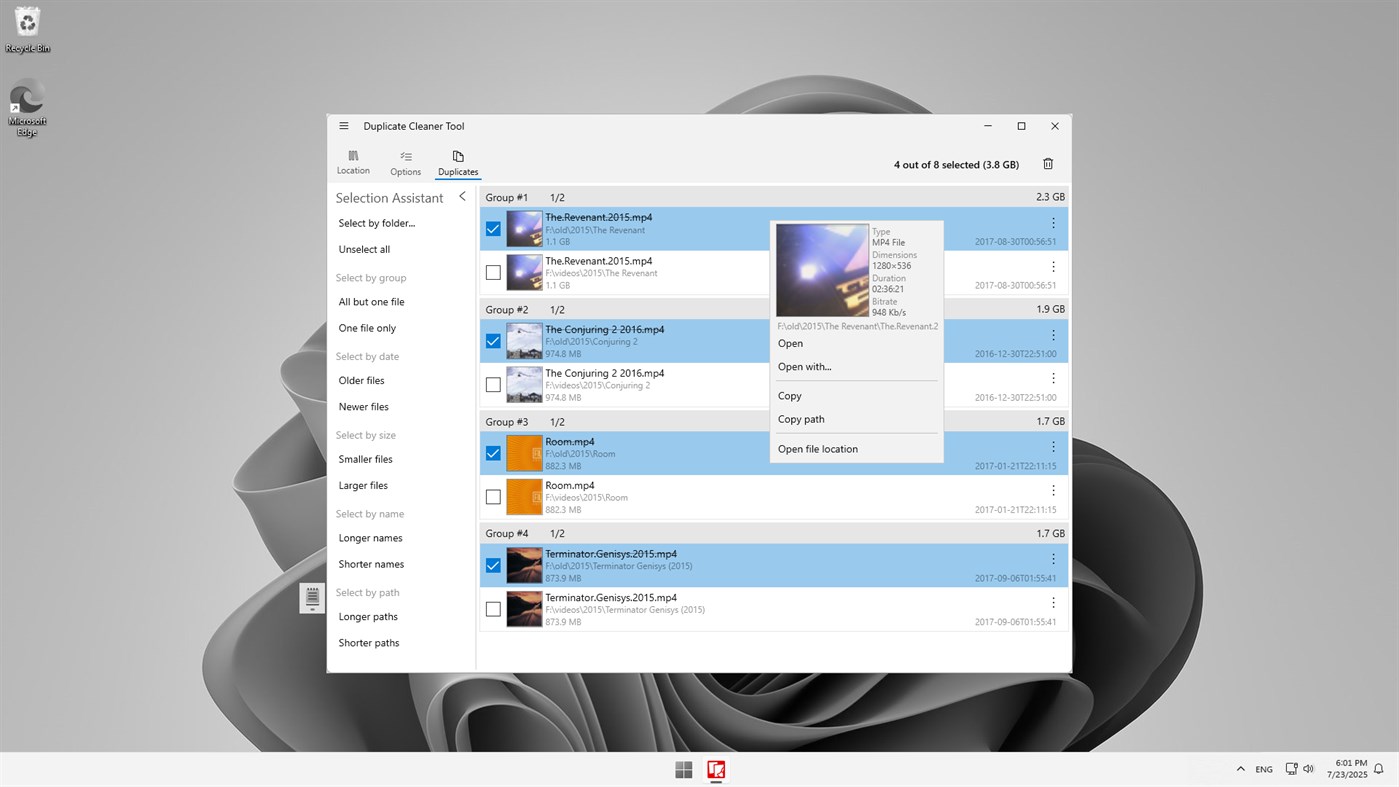
Task: Open the three-dot menu for Room.mp4 duplicate
Action: click(x=1052, y=490)
